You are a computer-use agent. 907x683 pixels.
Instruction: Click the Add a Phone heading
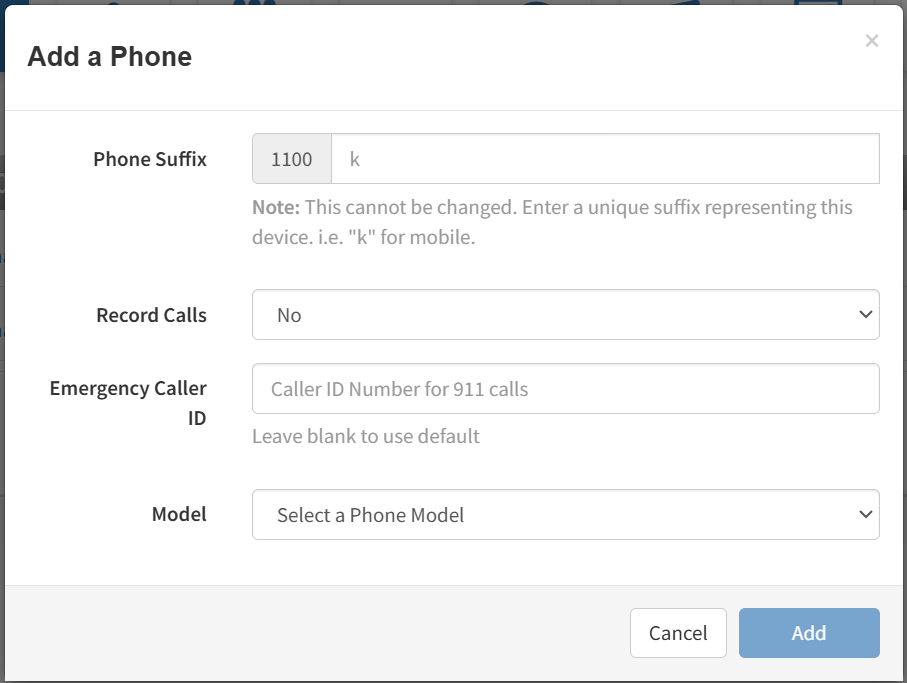click(x=110, y=57)
